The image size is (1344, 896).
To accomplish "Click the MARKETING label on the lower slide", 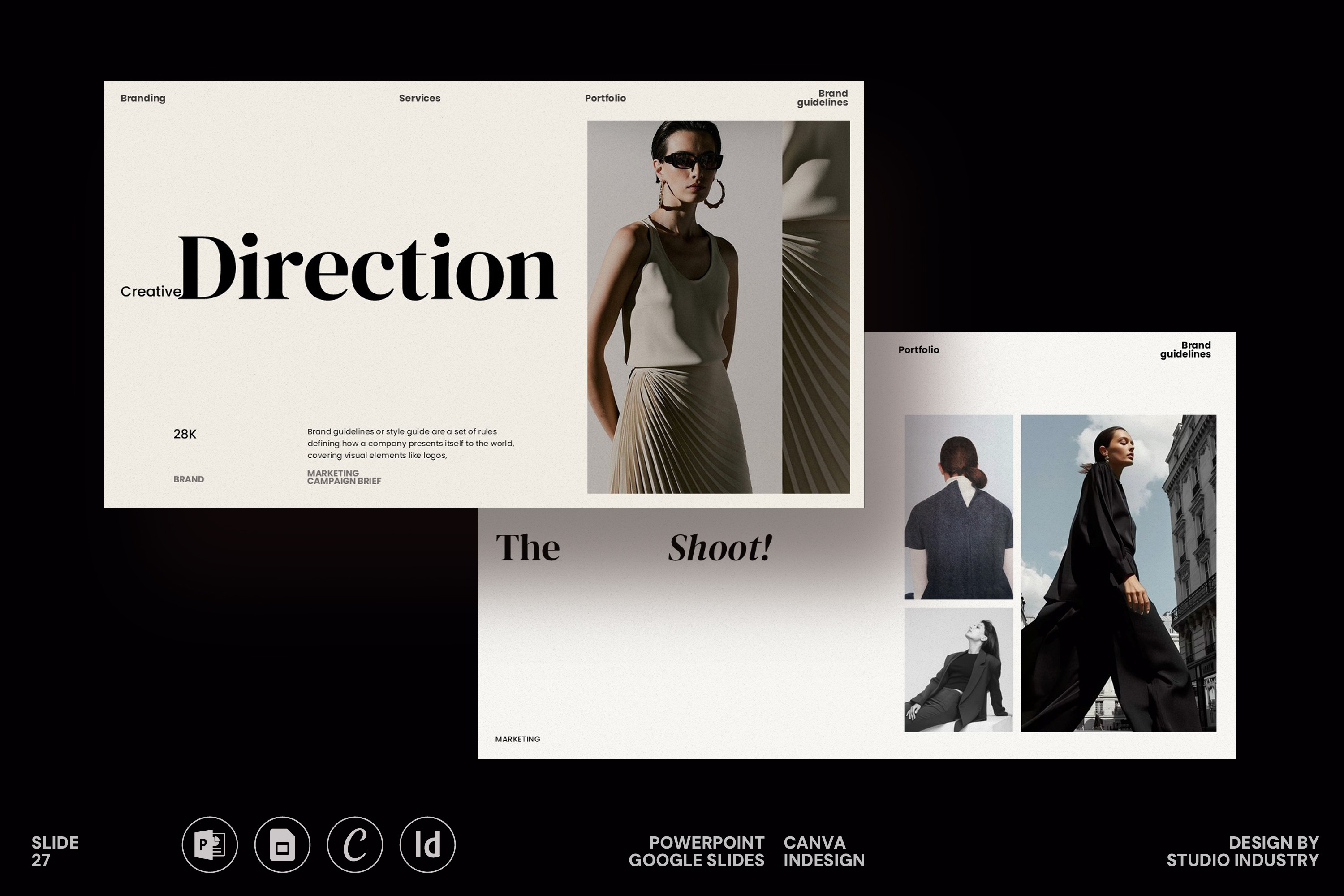I will (x=517, y=739).
